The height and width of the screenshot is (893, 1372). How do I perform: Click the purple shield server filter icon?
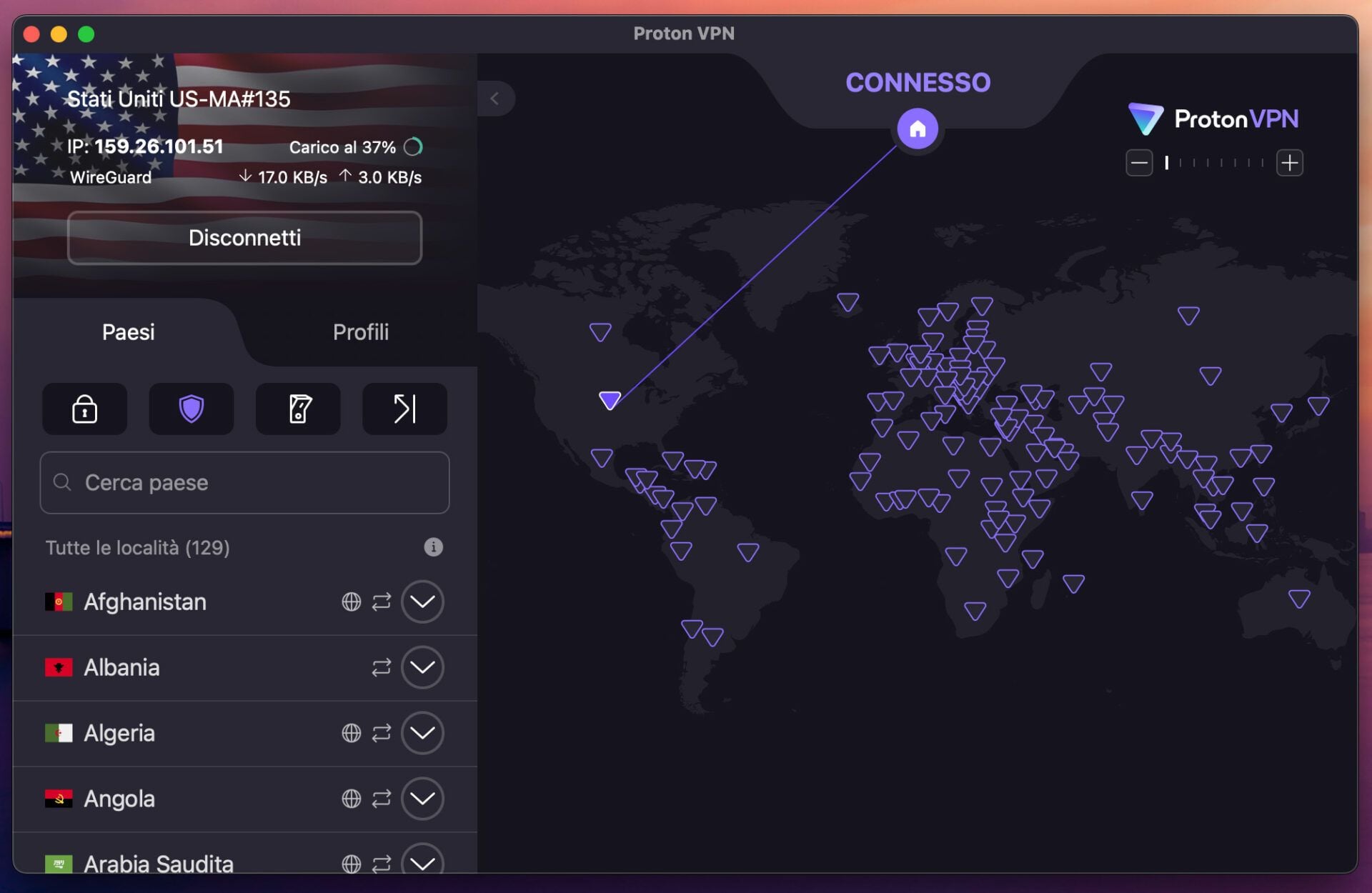pyautogui.click(x=191, y=409)
